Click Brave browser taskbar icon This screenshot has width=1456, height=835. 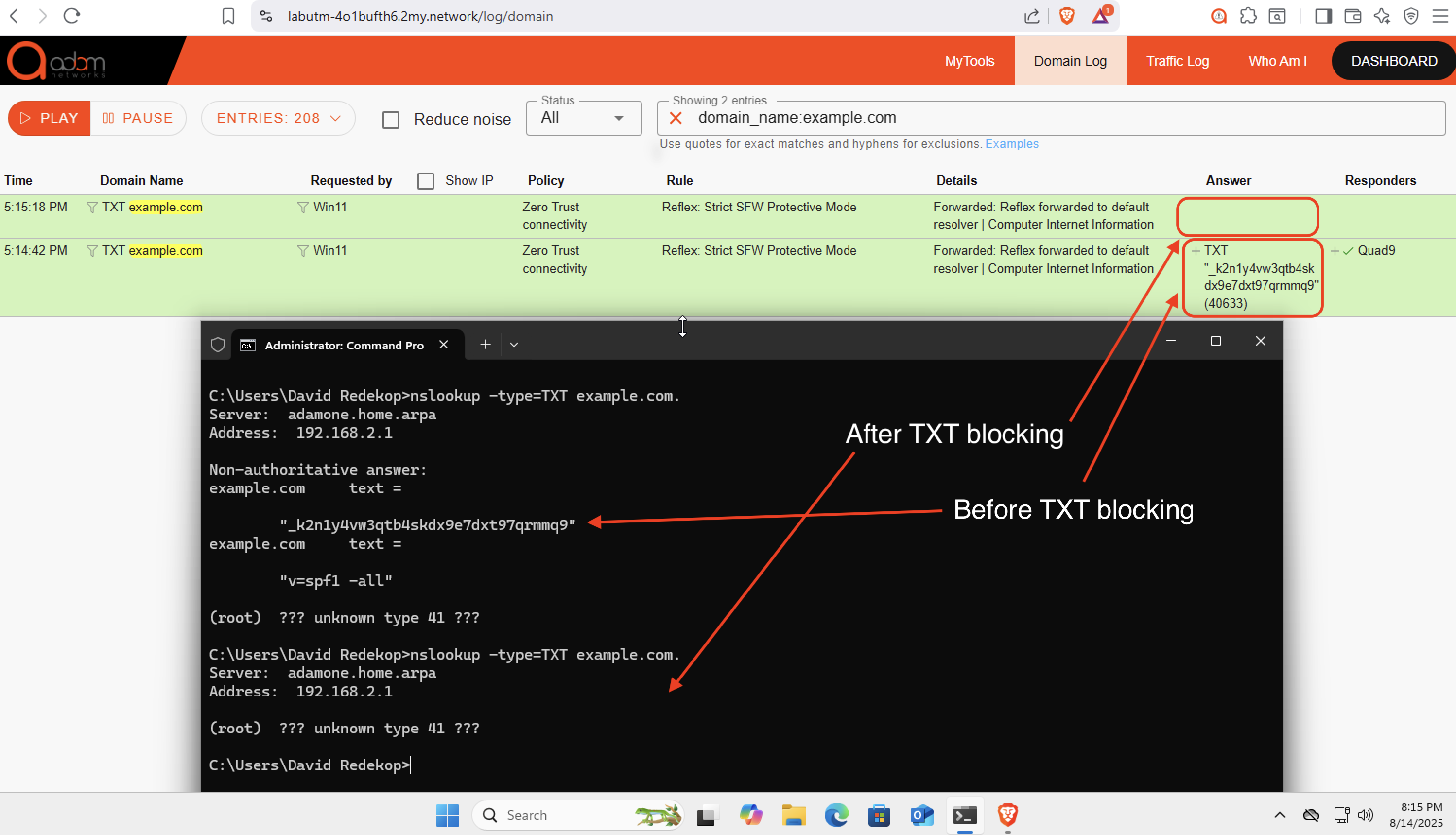[1007, 815]
